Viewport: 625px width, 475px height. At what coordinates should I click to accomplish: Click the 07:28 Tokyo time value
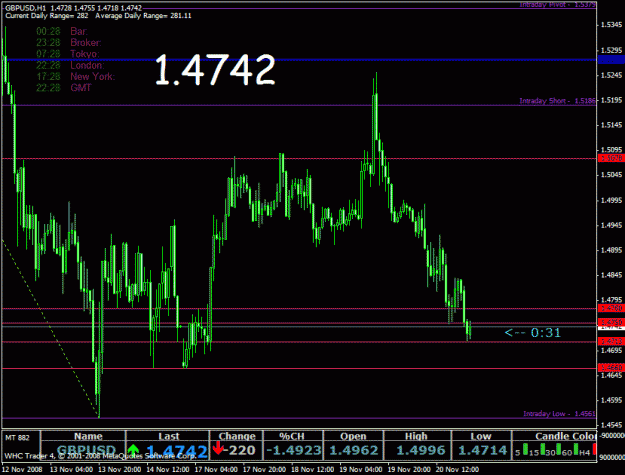click(48, 54)
